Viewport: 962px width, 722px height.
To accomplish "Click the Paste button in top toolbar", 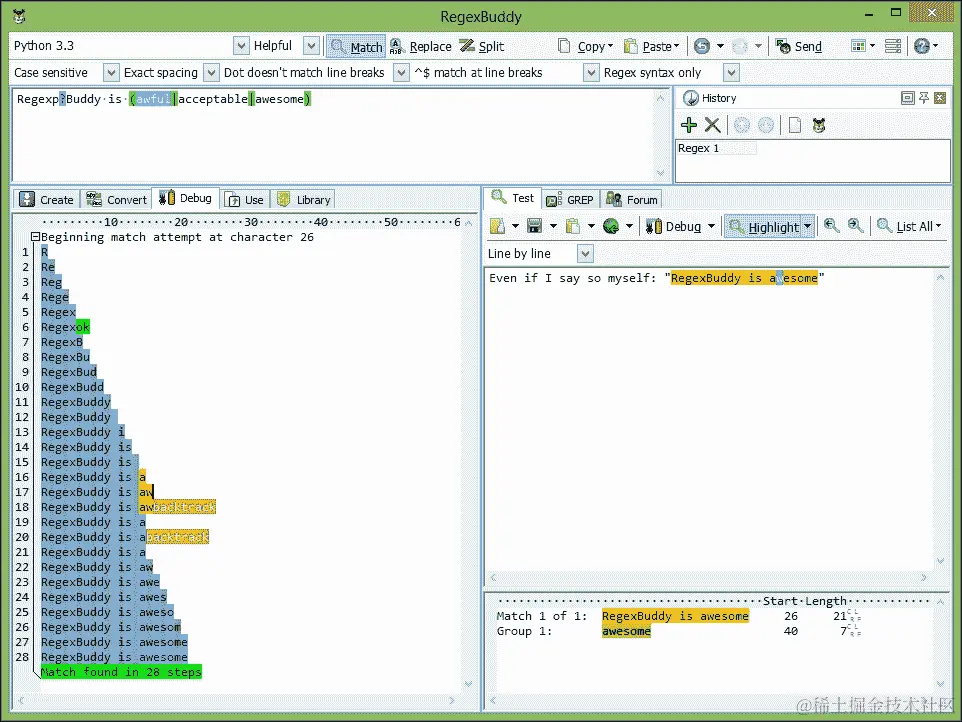I will [647, 46].
